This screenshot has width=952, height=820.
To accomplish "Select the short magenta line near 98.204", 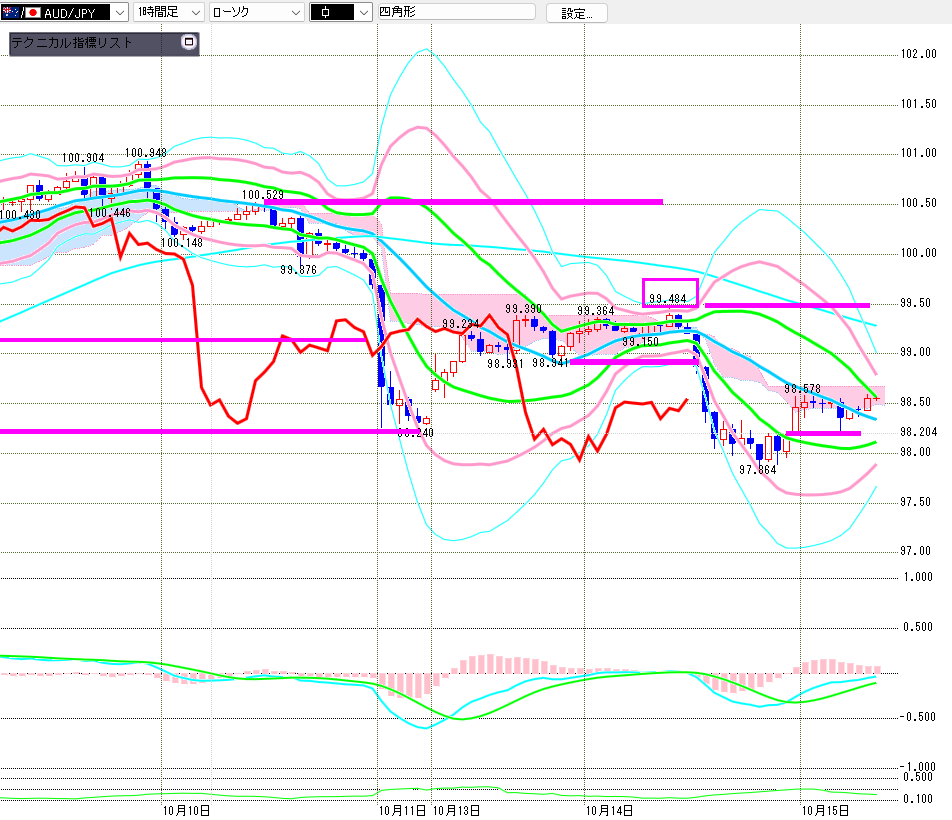I will 823,433.
